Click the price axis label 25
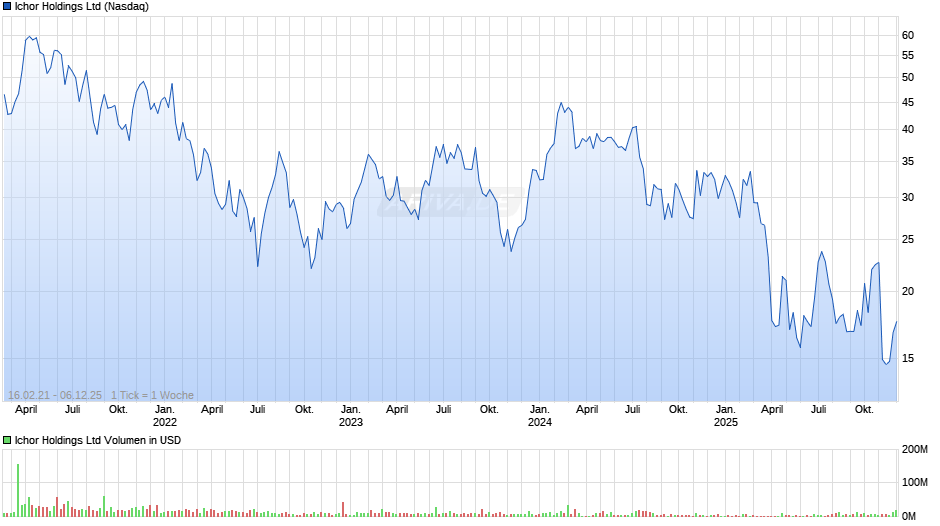Screen dimensions: 940x526 [908, 239]
